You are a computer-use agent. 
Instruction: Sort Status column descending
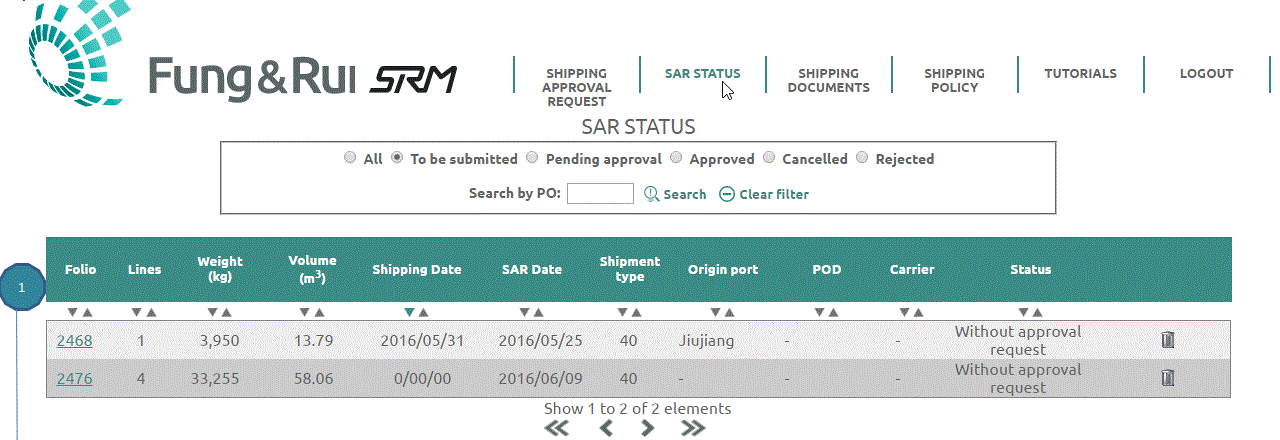point(1023,312)
